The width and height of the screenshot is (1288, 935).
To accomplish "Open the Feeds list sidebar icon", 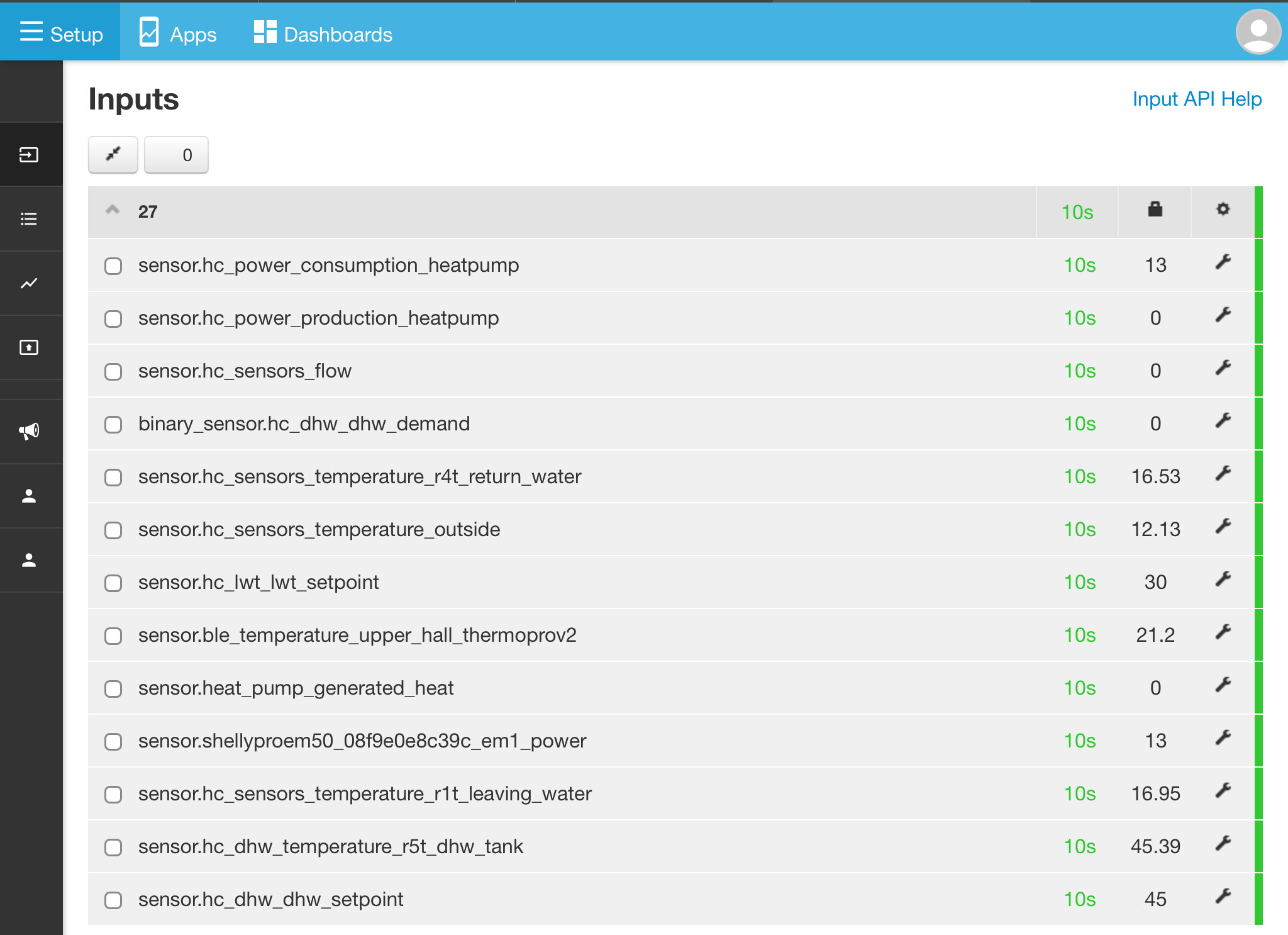I will pos(29,219).
